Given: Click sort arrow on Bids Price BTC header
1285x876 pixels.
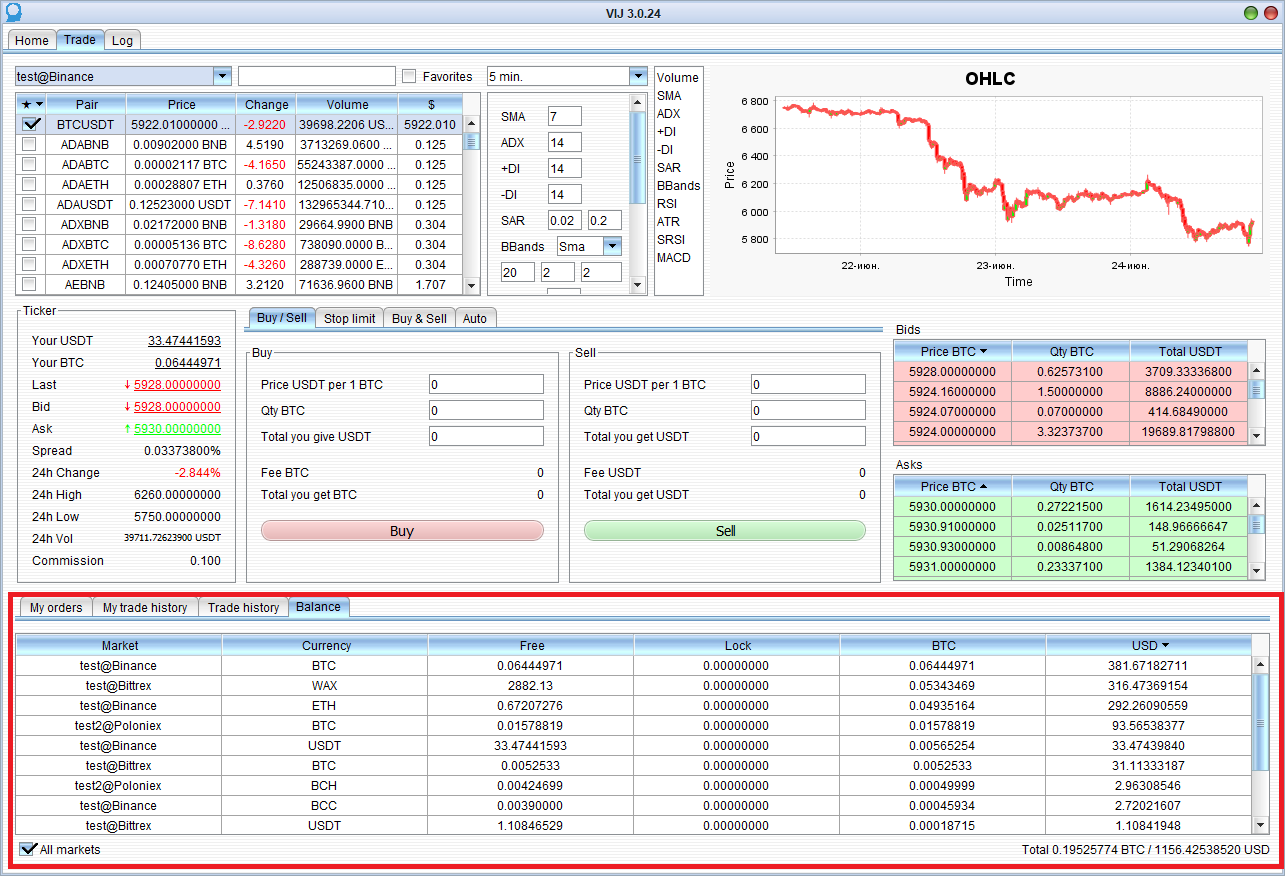Looking at the screenshot, I should [983, 351].
